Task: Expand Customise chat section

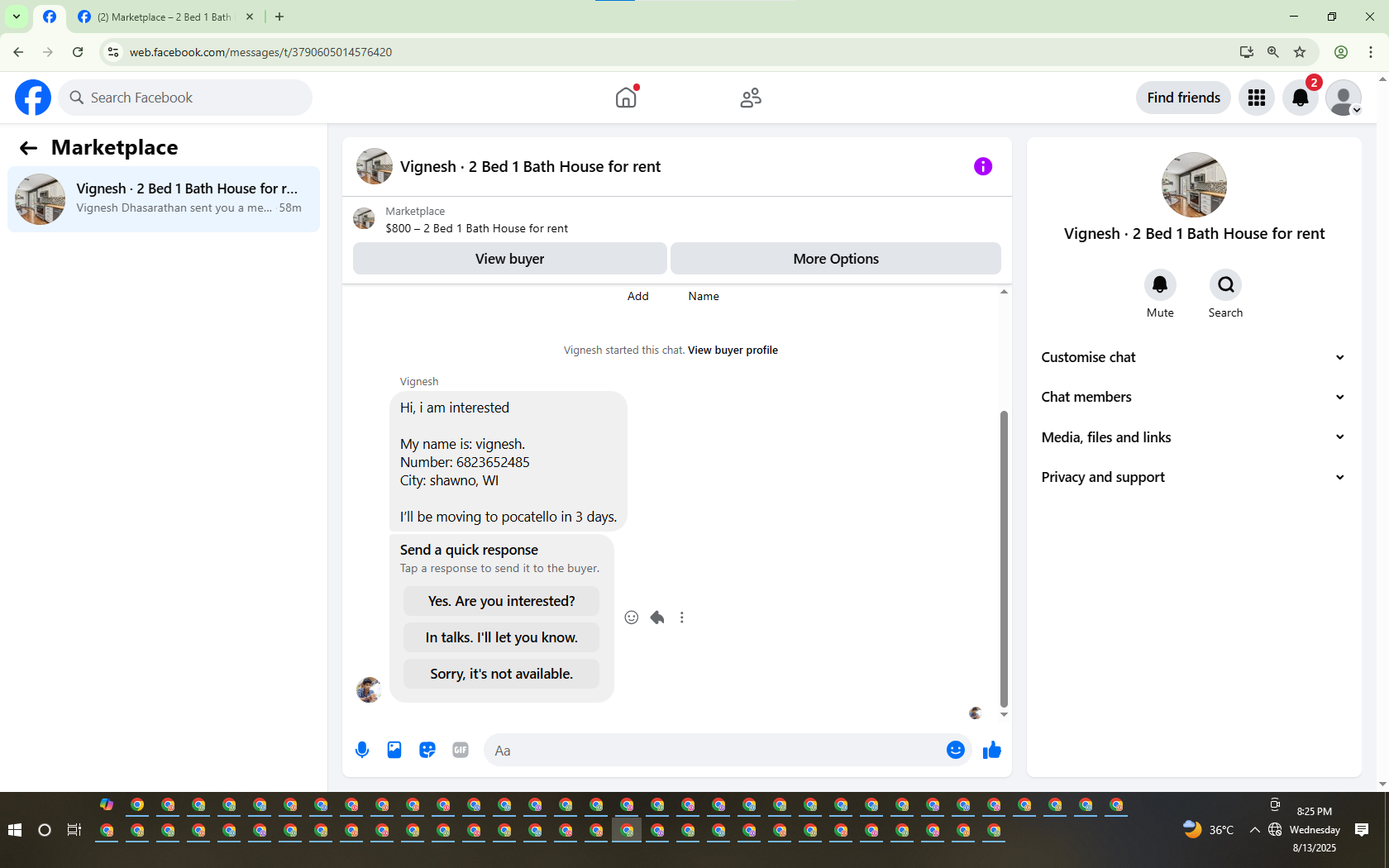Action: coord(1193,357)
